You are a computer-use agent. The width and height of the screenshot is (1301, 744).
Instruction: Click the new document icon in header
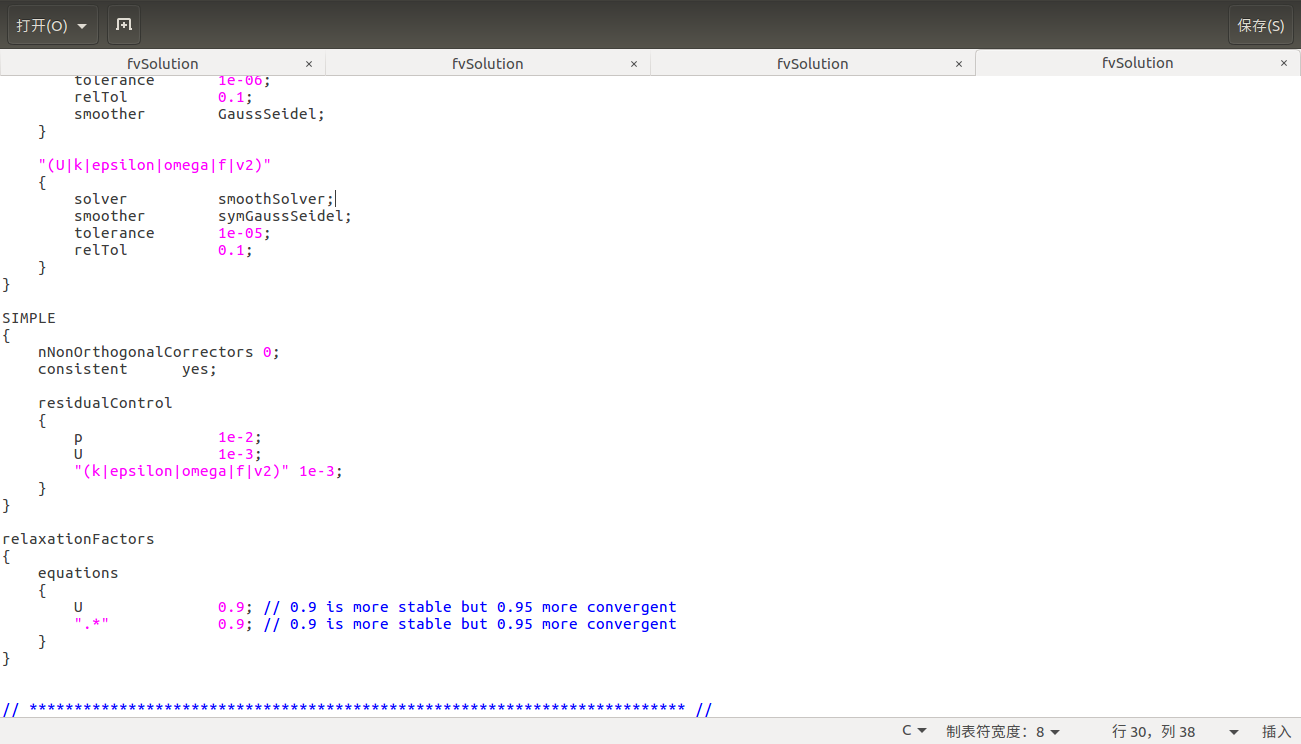123,25
